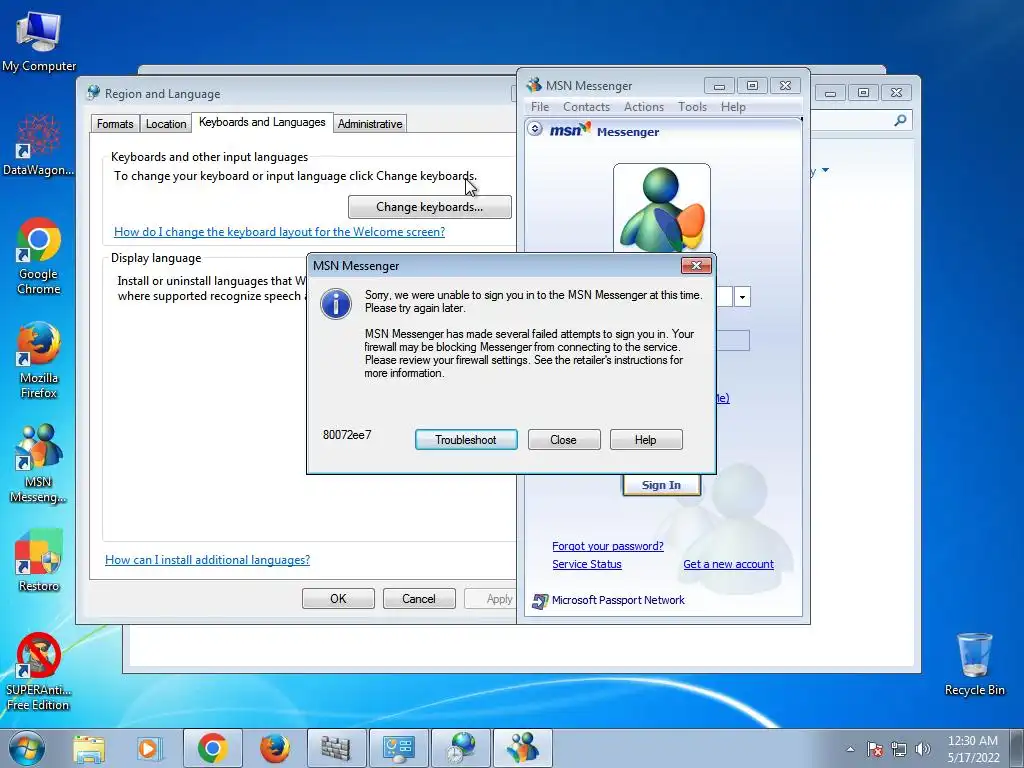Click the MSN Messenger title bar icon
This screenshot has width=1024, height=768.
click(x=534, y=85)
